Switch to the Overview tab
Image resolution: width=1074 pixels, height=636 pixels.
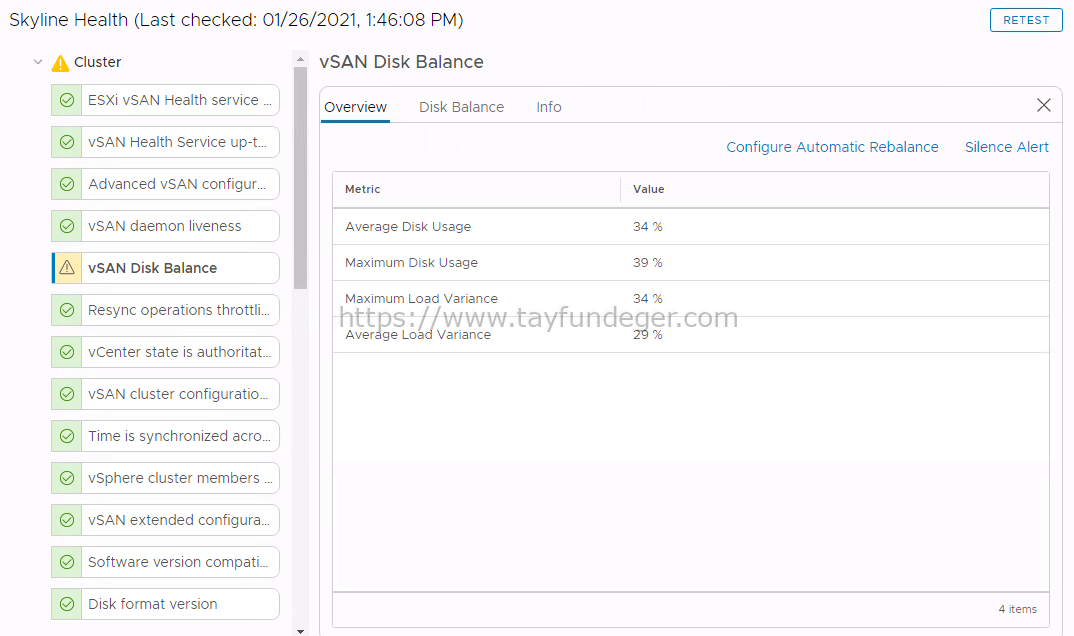pyautogui.click(x=355, y=107)
